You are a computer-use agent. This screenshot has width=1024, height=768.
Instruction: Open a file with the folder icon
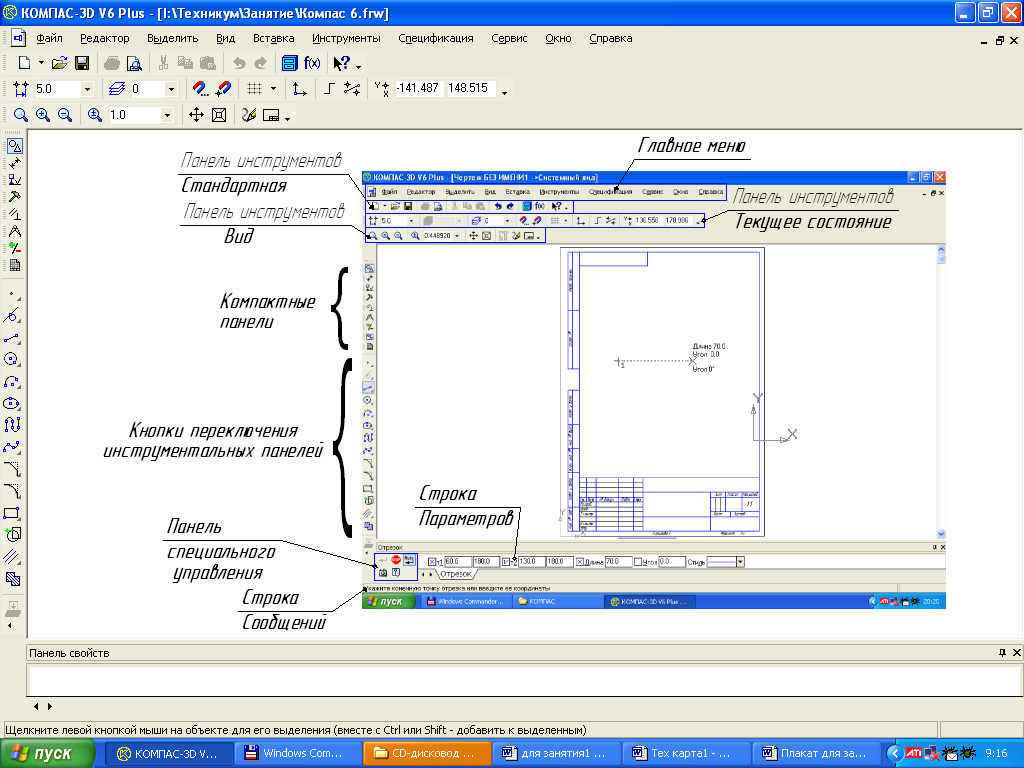(x=59, y=63)
